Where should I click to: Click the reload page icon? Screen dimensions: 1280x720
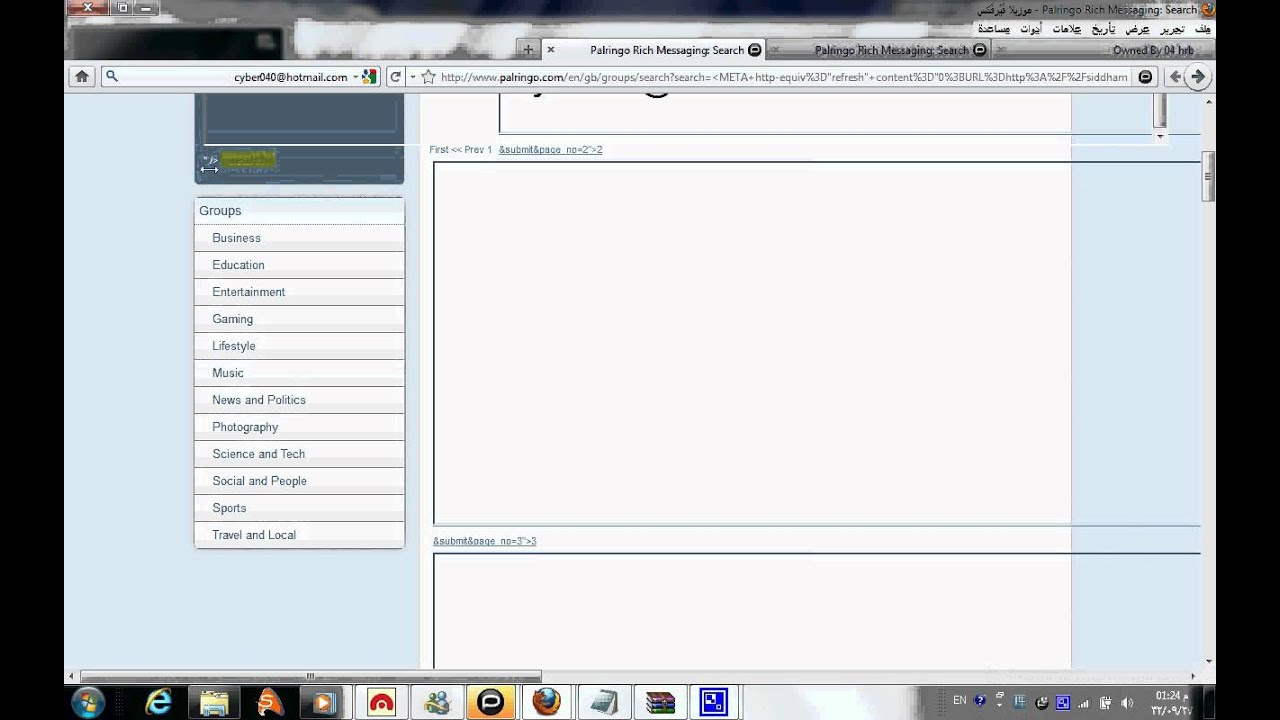395,77
